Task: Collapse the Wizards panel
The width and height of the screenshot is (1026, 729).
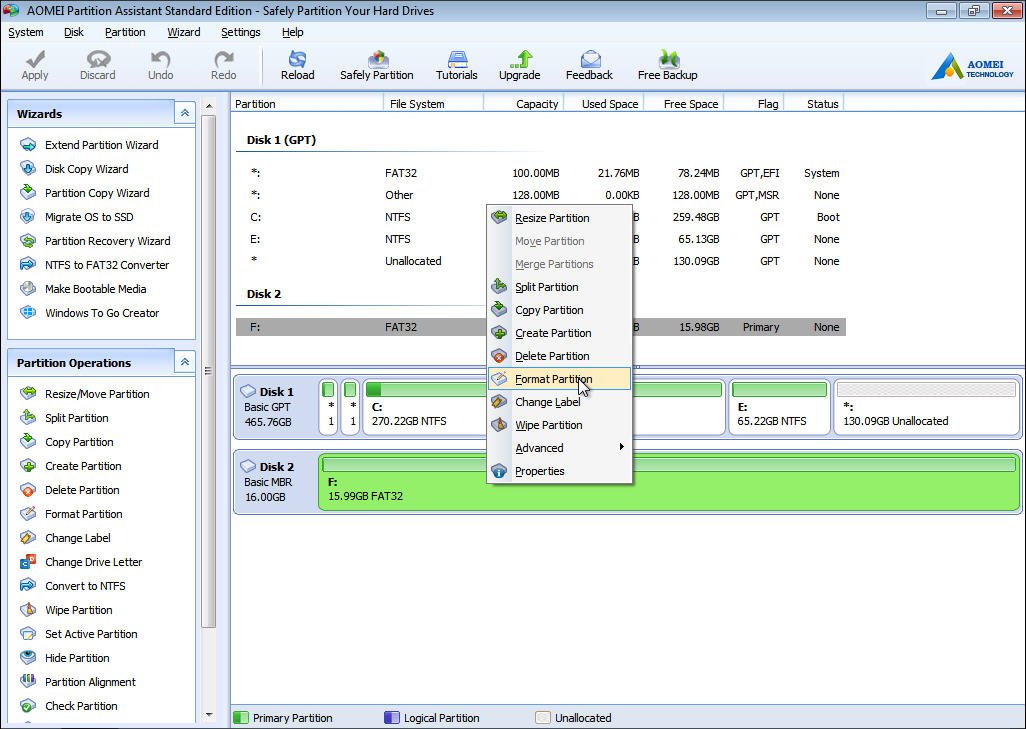Action: 184,114
